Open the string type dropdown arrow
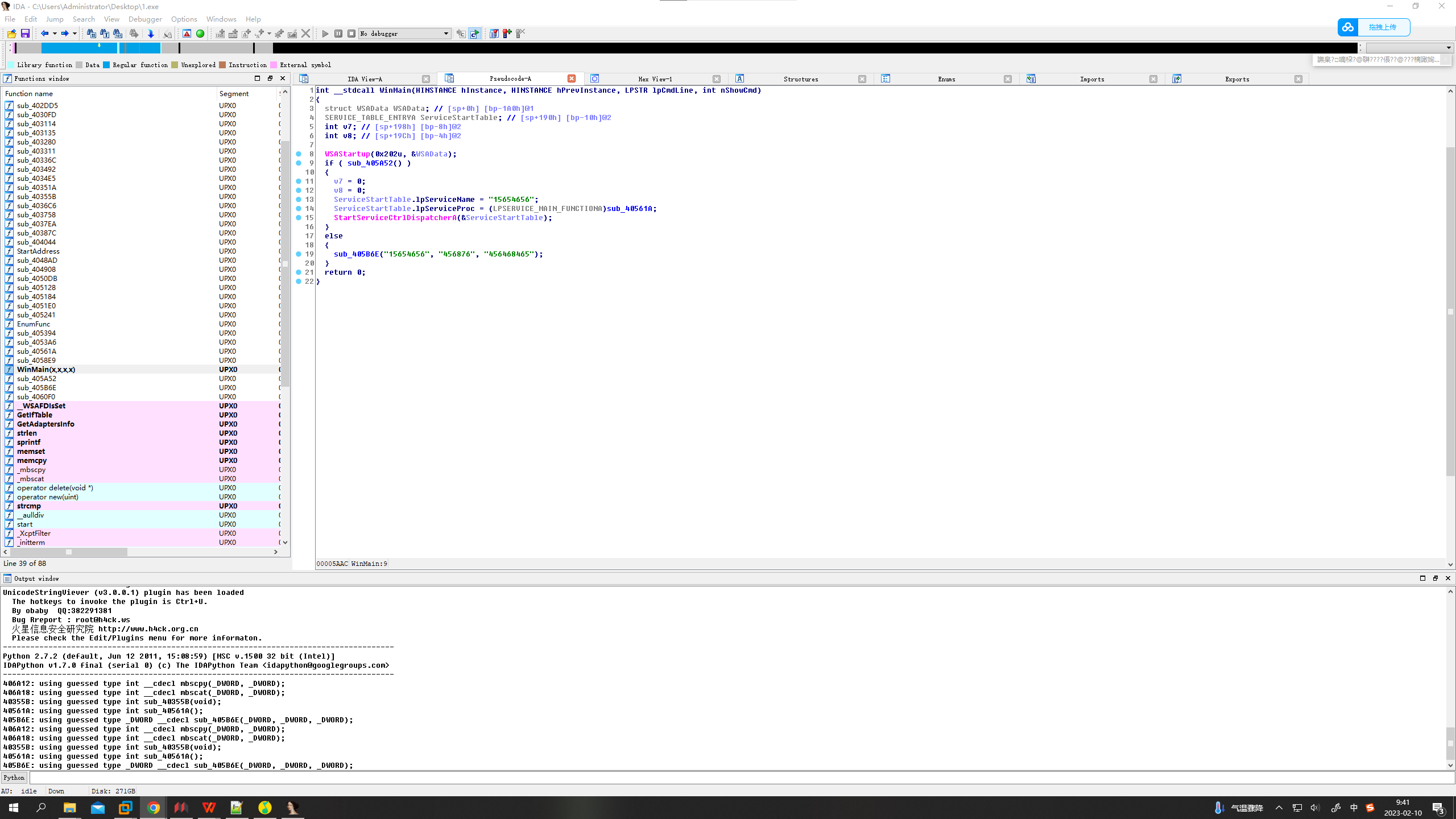 click(x=269, y=34)
